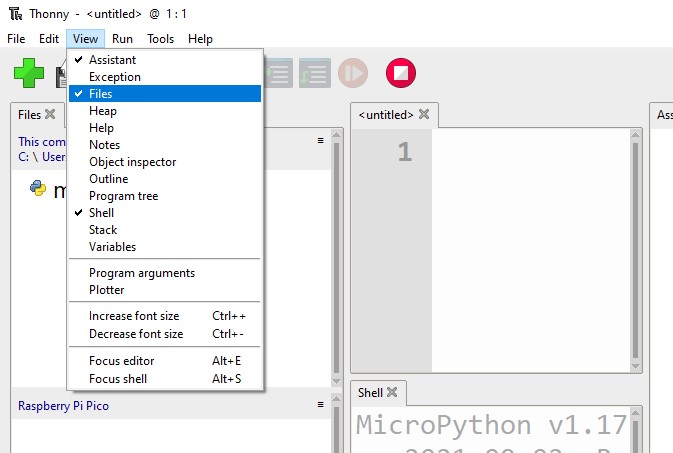Screen dimensions: 673x453
Task: Close the <untitled> editor tab
Action: pos(424,114)
